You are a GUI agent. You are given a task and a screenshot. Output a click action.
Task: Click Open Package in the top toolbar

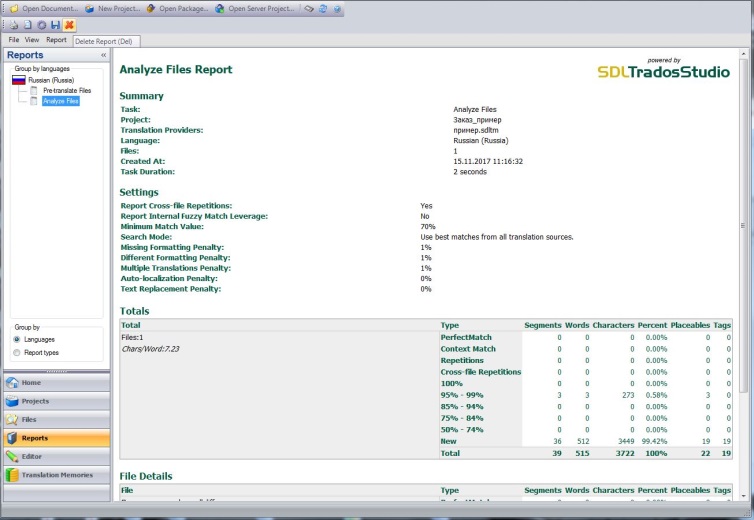coord(177,8)
